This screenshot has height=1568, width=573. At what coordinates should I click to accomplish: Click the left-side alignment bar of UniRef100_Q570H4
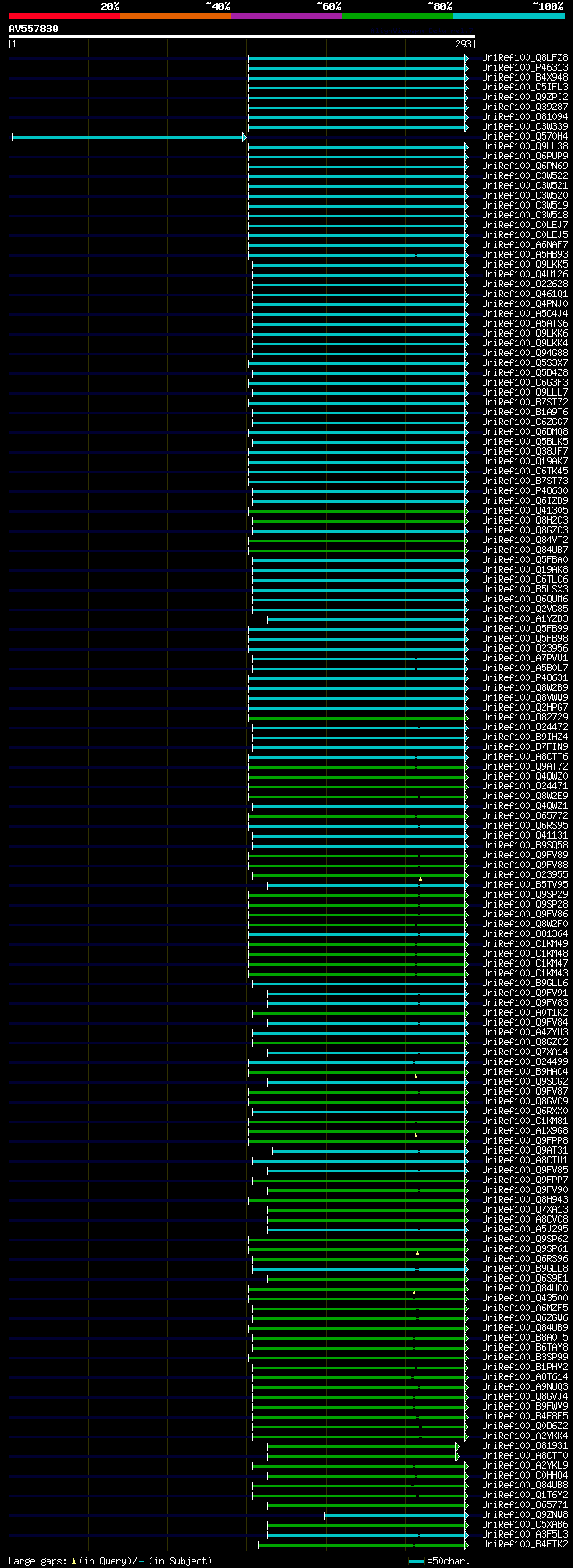[x=128, y=137]
